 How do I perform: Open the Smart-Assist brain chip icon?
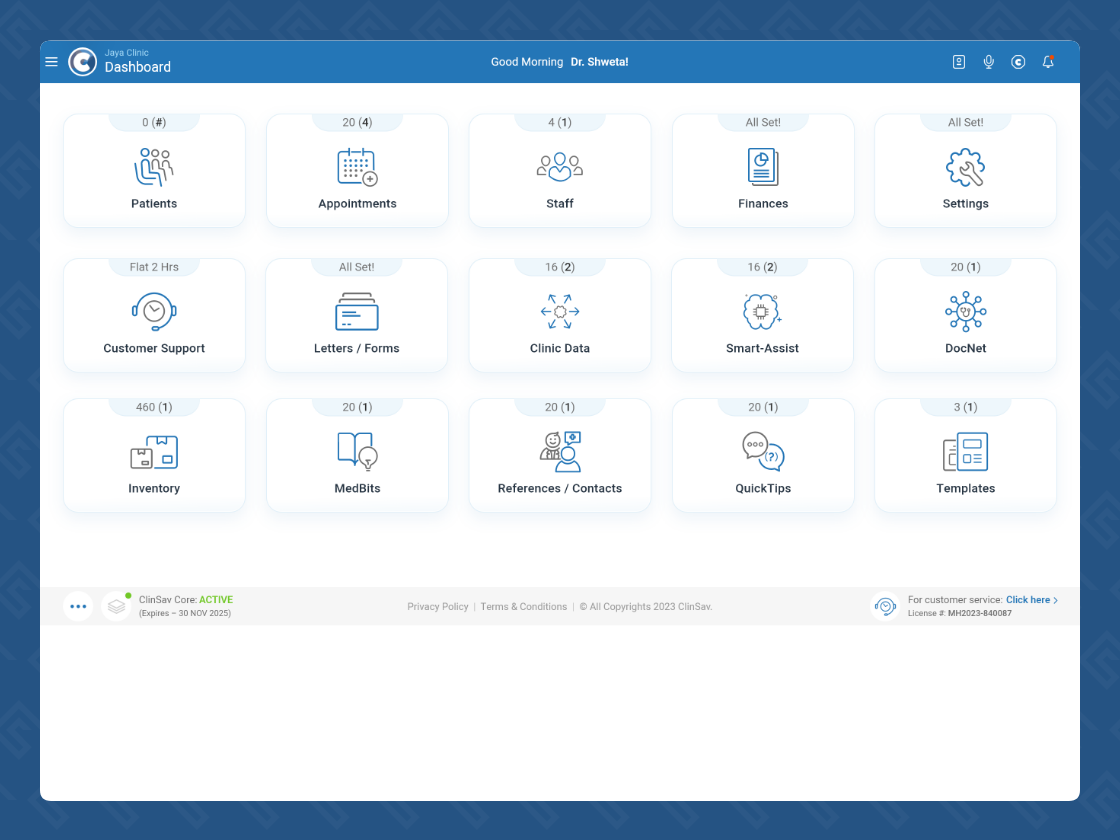(x=762, y=311)
